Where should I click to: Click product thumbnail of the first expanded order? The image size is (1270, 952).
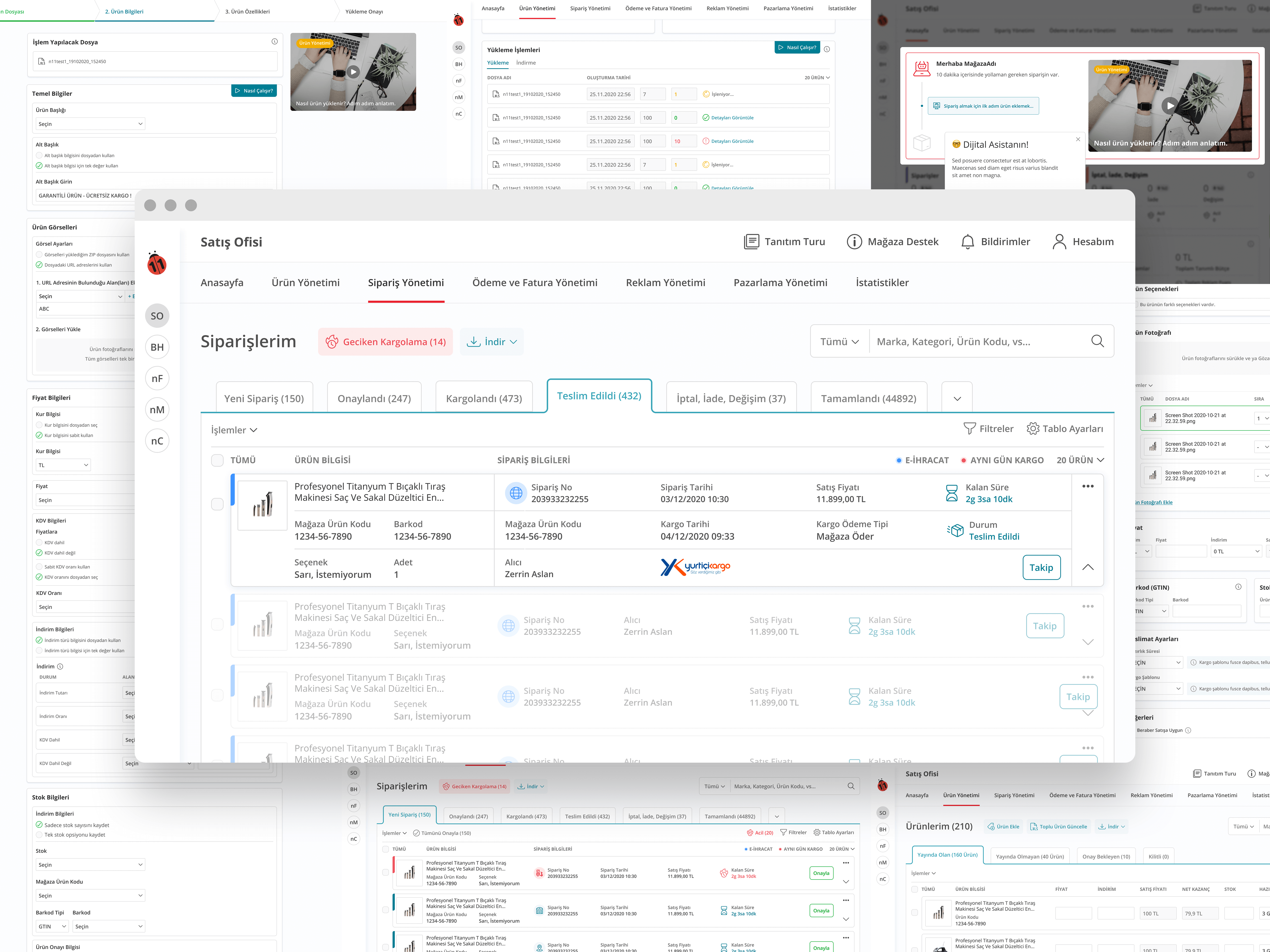click(262, 505)
